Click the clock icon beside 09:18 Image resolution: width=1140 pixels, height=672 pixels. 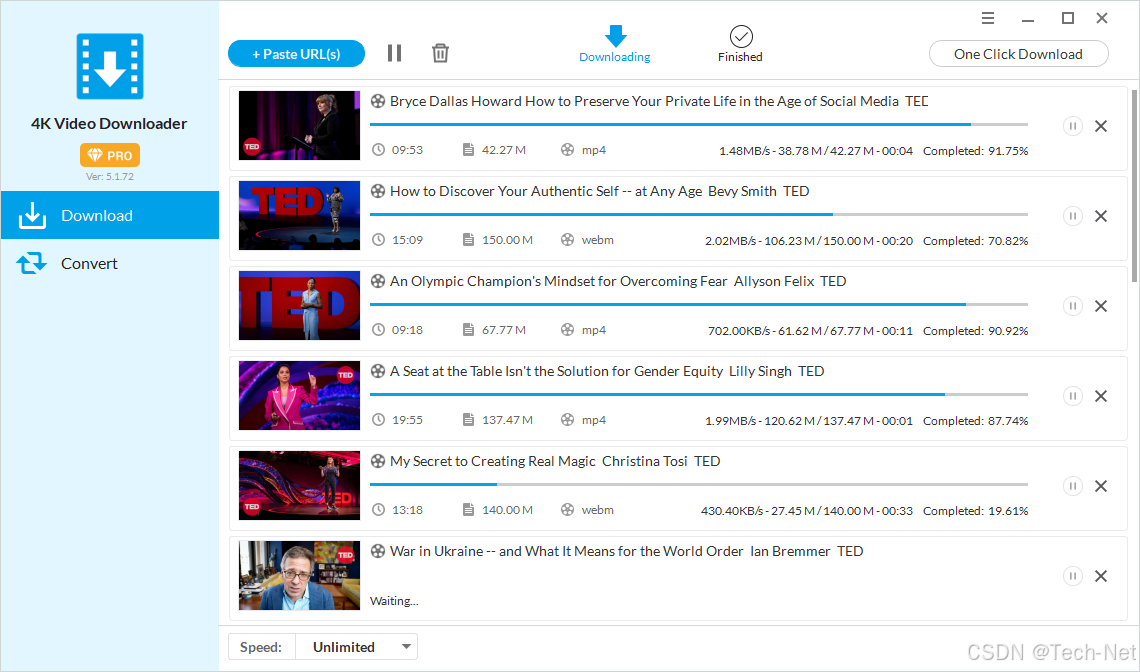[378, 330]
